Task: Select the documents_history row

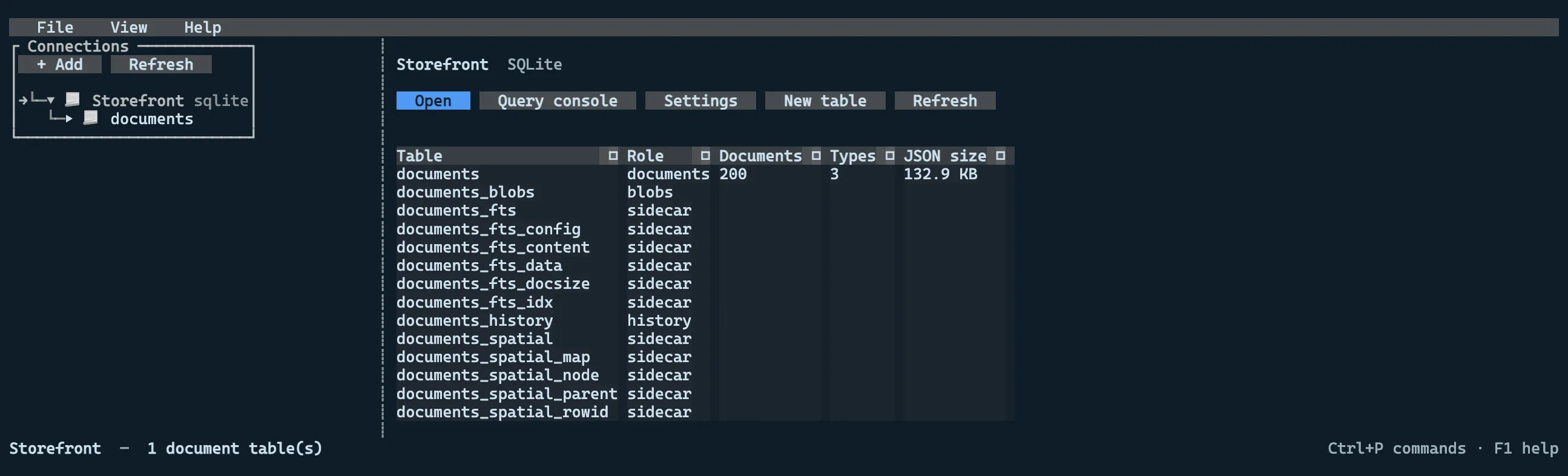Action: (x=705, y=321)
